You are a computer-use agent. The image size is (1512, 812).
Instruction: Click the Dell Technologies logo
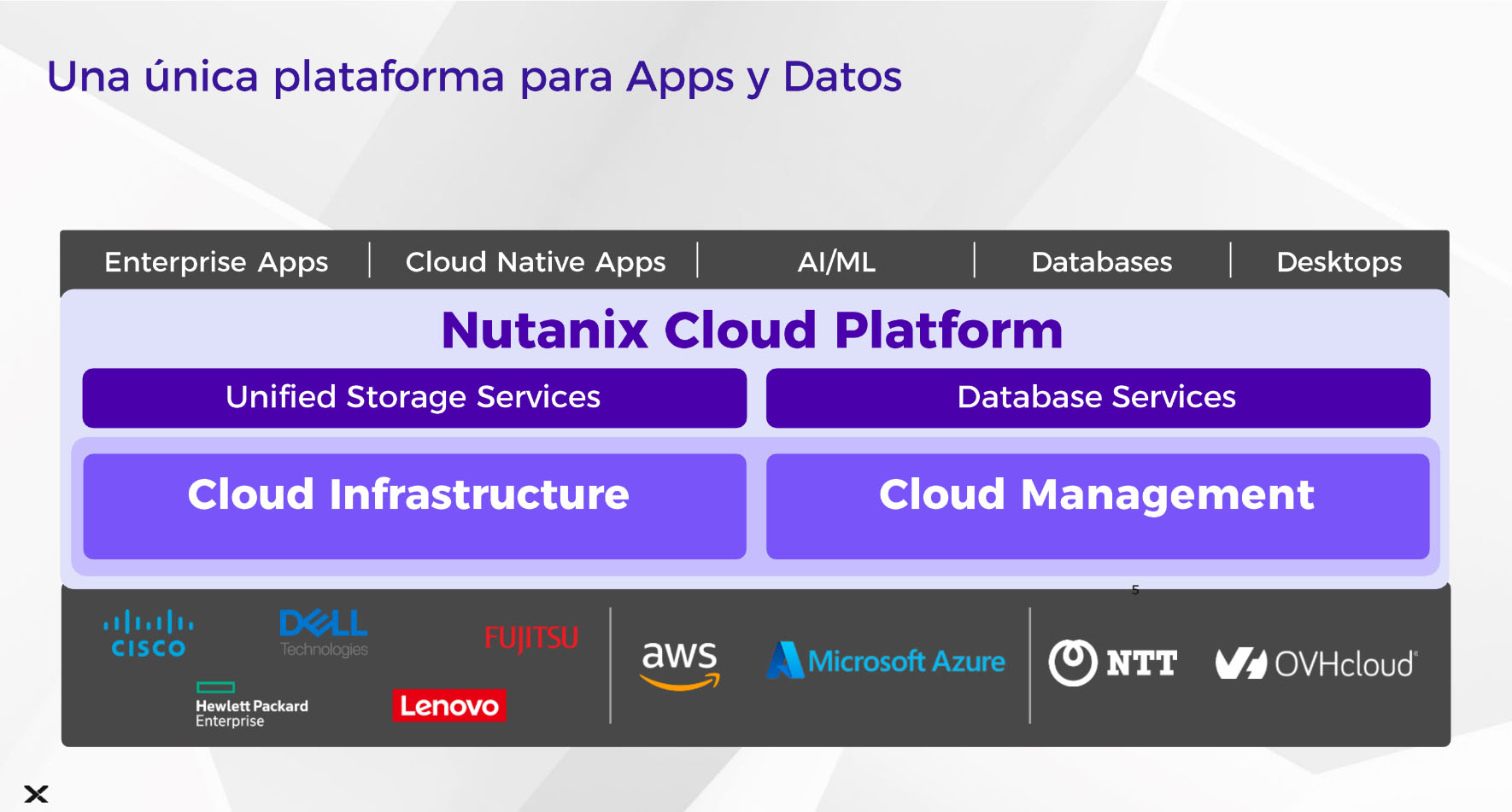(x=324, y=634)
